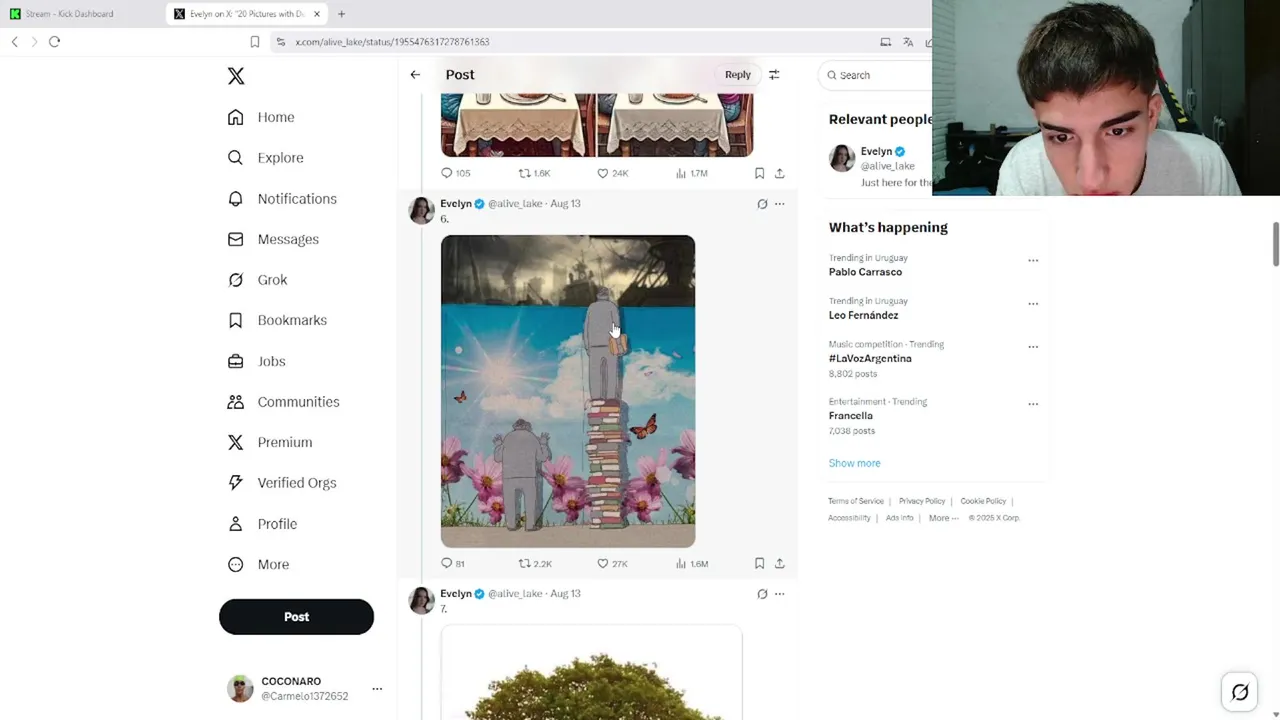Open options for Francella trend
The height and width of the screenshot is (720, 1280).
[x=1033, y=405]
